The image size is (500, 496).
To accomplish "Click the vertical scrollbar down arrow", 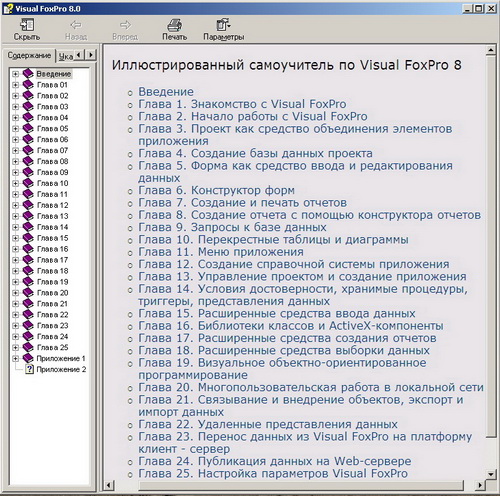I will tap(491, 474).
